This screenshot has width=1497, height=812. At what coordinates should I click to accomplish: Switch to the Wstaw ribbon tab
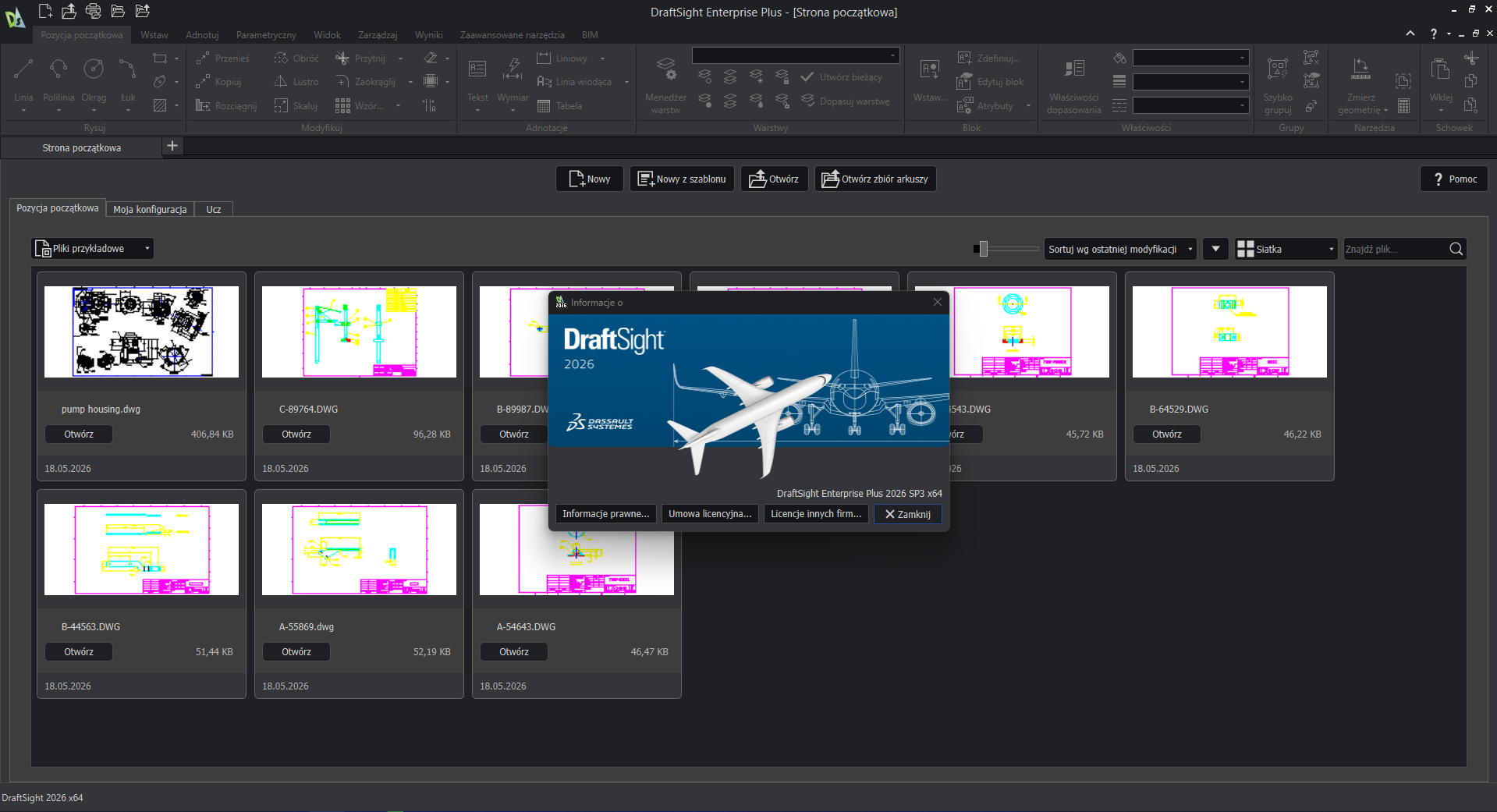coord(154,35)
